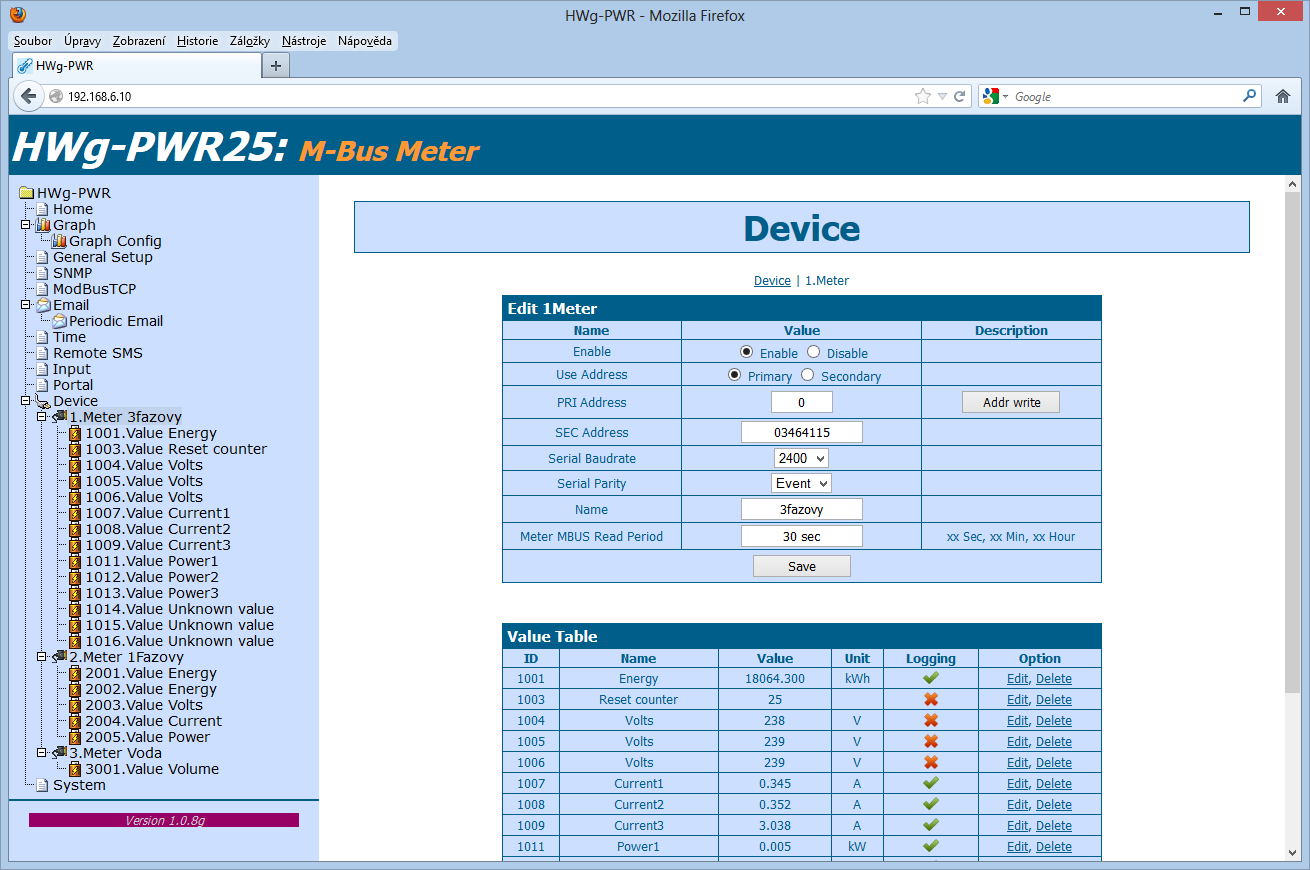Open the Nástroje menu

304,41
